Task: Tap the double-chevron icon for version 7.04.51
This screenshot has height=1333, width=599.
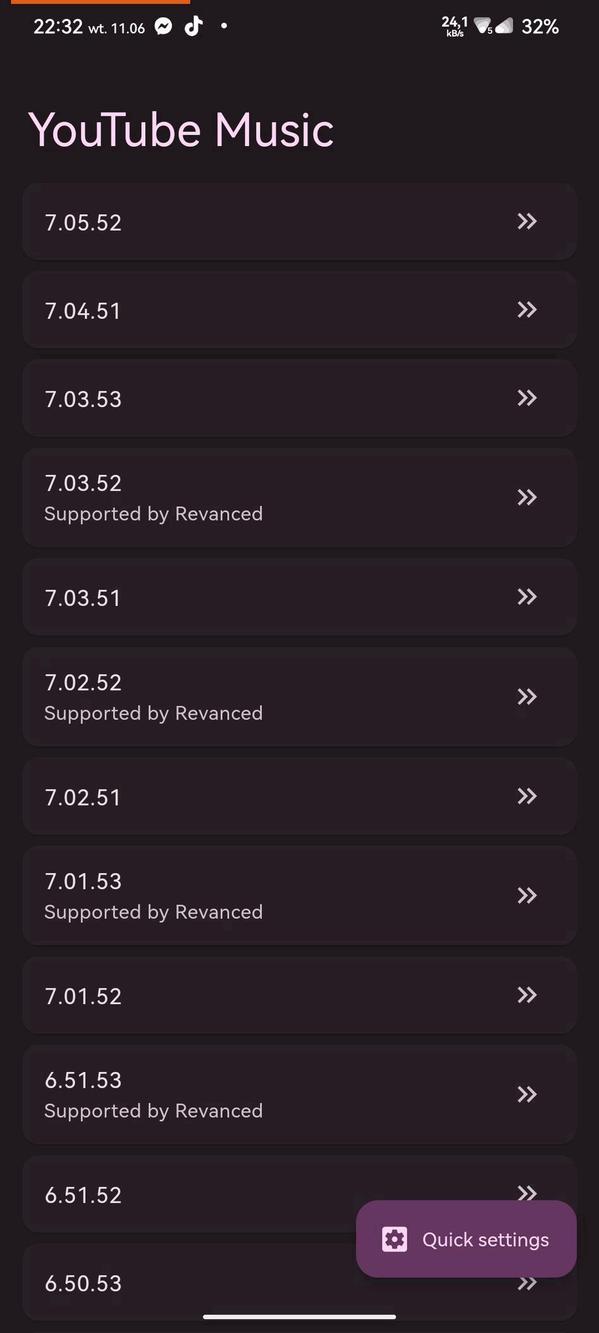Action: click(x=527, y=309)
